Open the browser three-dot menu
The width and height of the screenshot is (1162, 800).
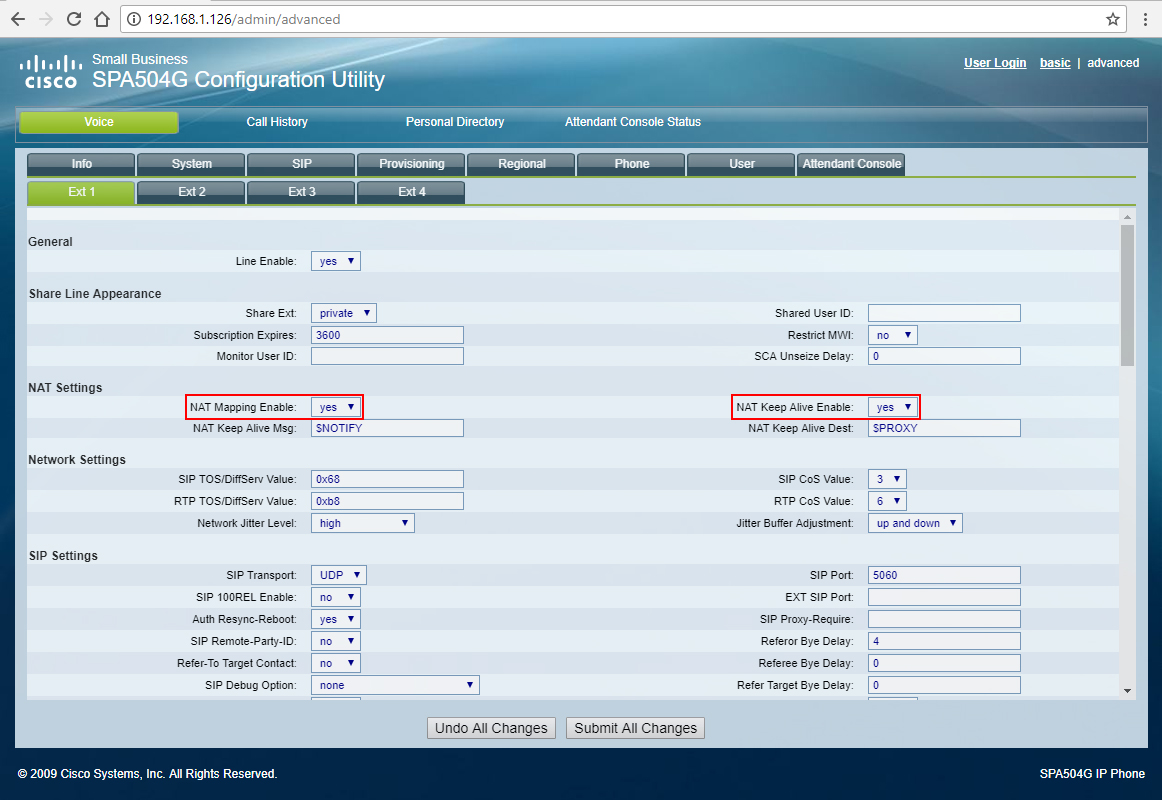tap(1145, 19)
